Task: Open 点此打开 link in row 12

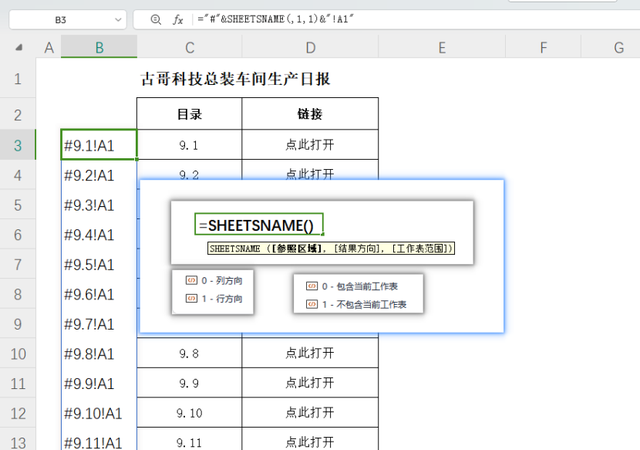Action: 310,412
